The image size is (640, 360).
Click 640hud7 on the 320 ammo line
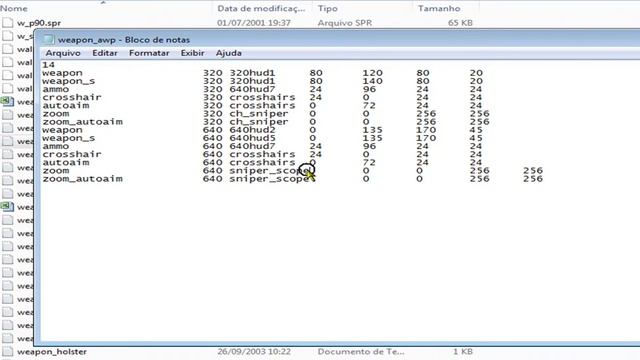click(x=252, y=89)
